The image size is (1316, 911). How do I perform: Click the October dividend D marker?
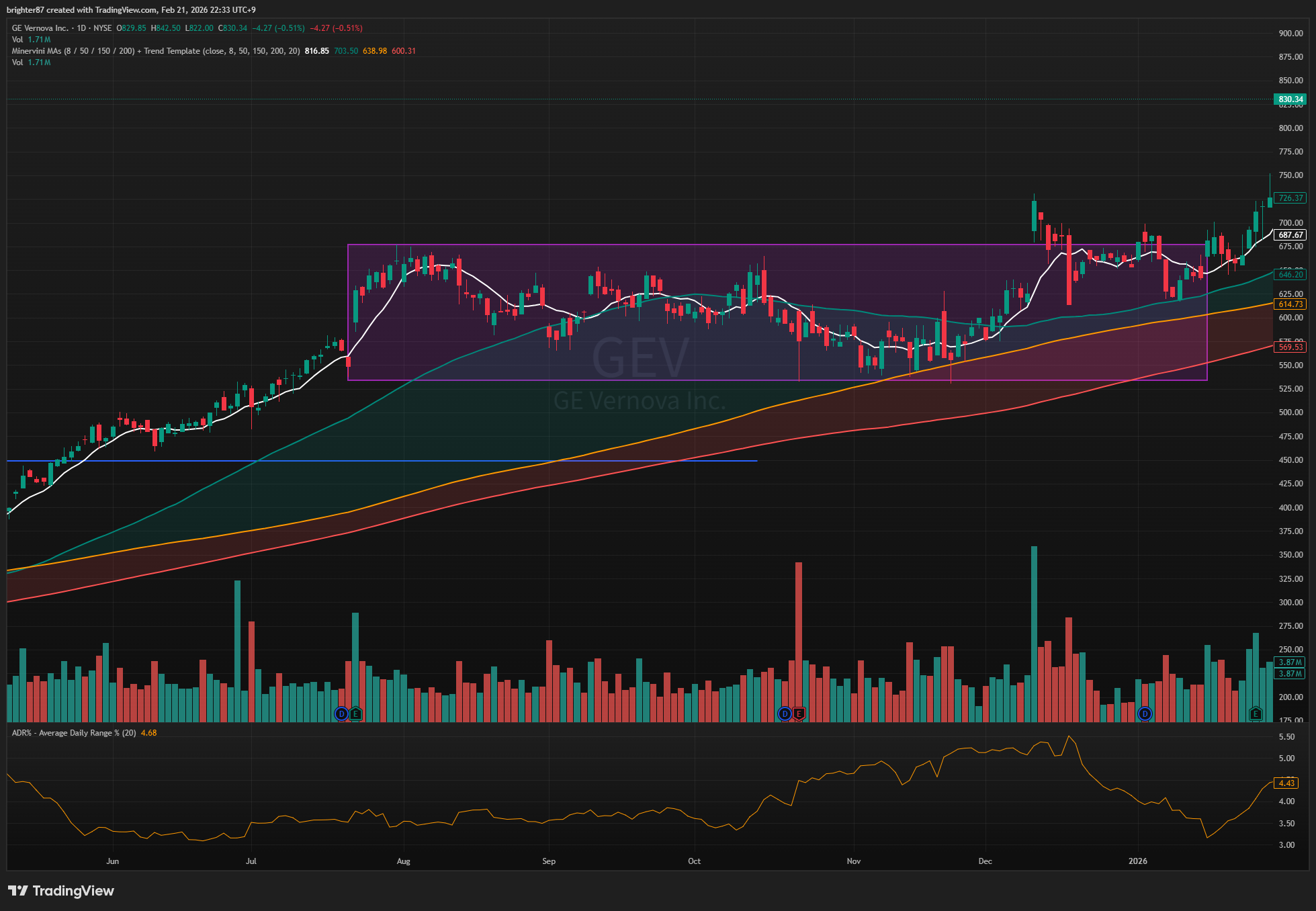tap(784, 713)
